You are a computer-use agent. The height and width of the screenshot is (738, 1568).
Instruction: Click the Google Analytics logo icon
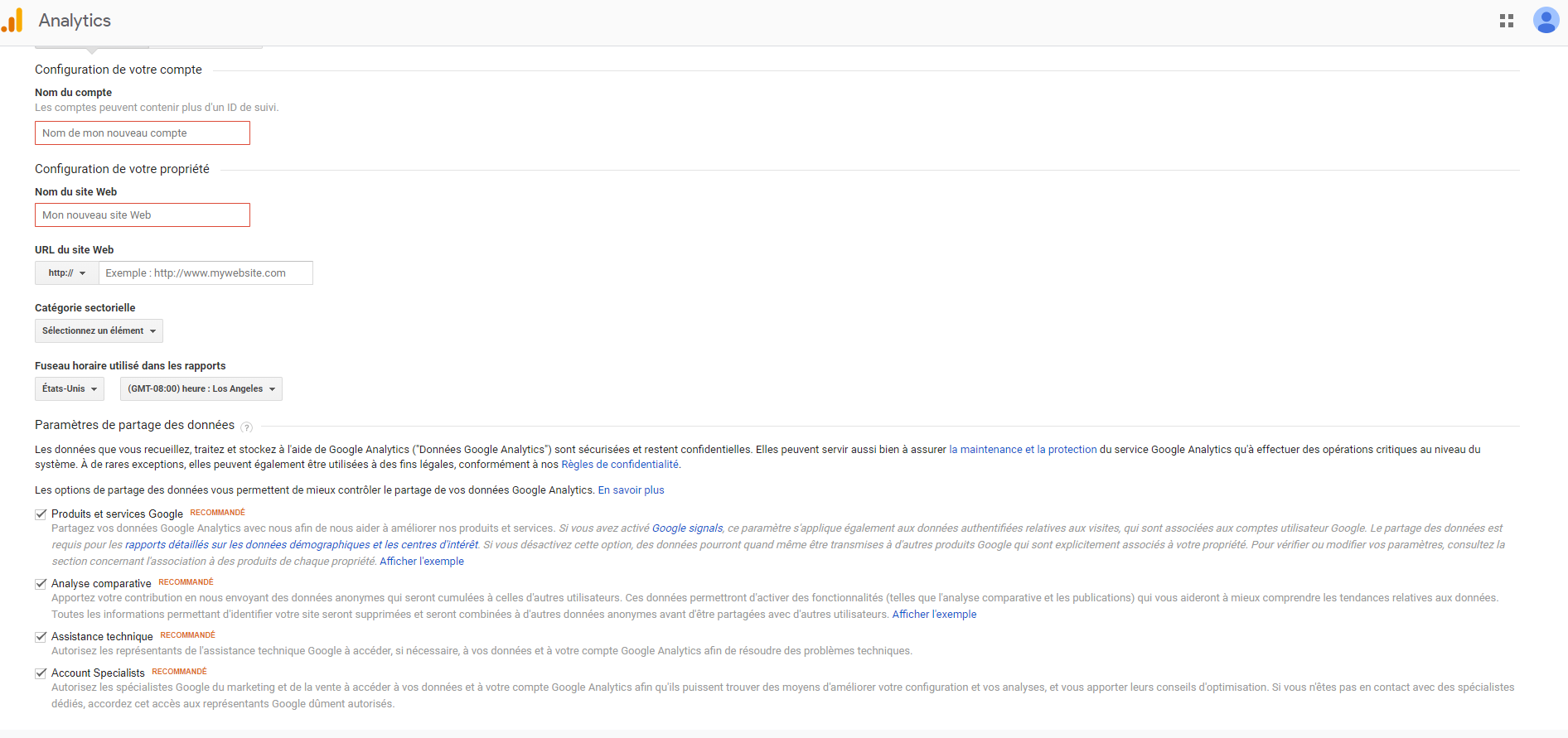coord(12,21)
